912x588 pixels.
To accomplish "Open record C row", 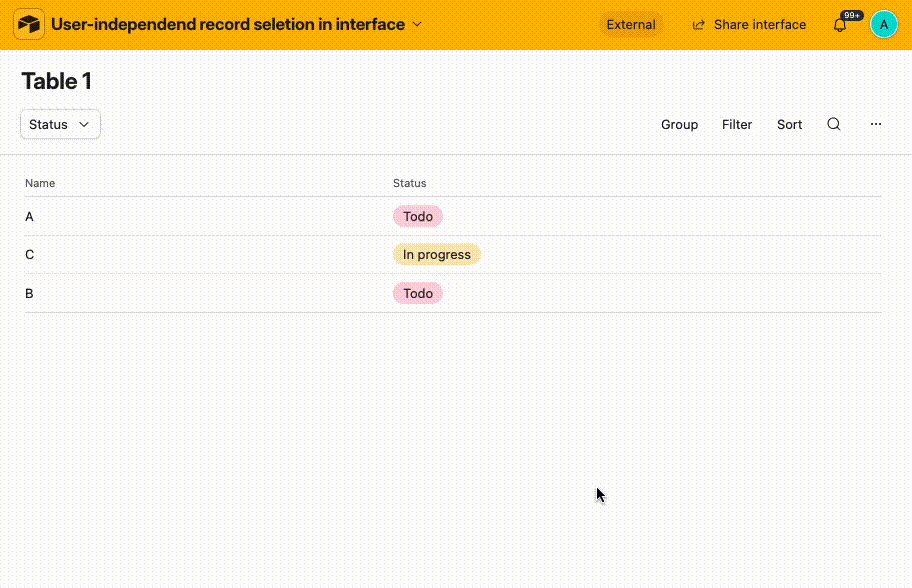I will click(453, 255).
